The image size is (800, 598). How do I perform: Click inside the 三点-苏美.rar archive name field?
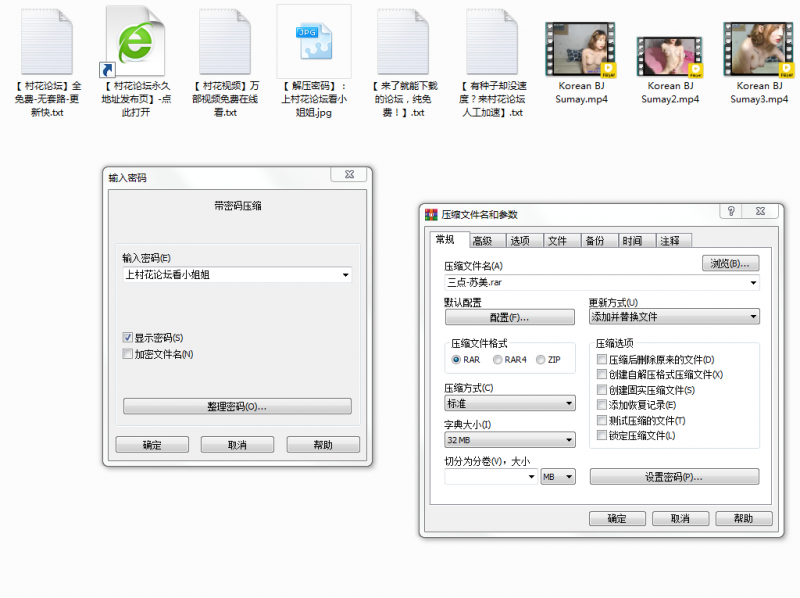click(x=560, y=283)
